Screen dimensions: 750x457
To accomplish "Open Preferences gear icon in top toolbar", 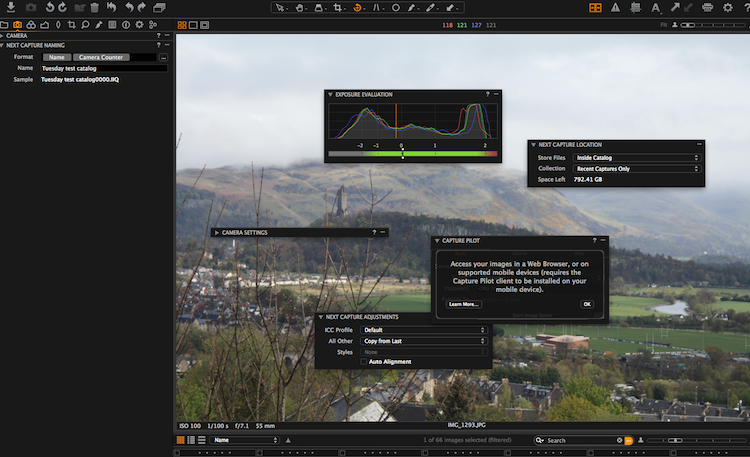I will point(727,7).
